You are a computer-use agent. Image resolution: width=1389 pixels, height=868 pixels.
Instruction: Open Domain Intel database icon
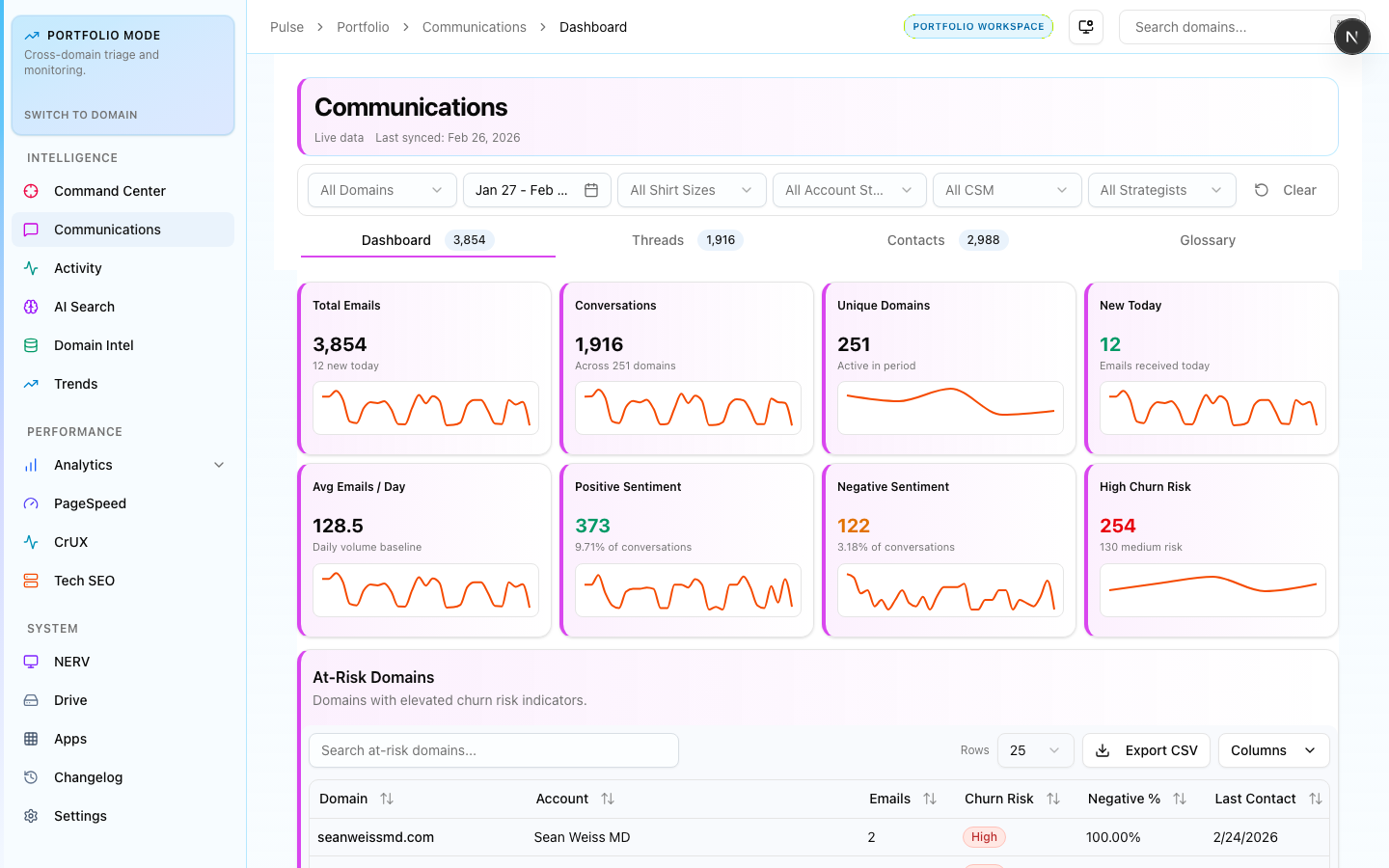pos(31,345)
